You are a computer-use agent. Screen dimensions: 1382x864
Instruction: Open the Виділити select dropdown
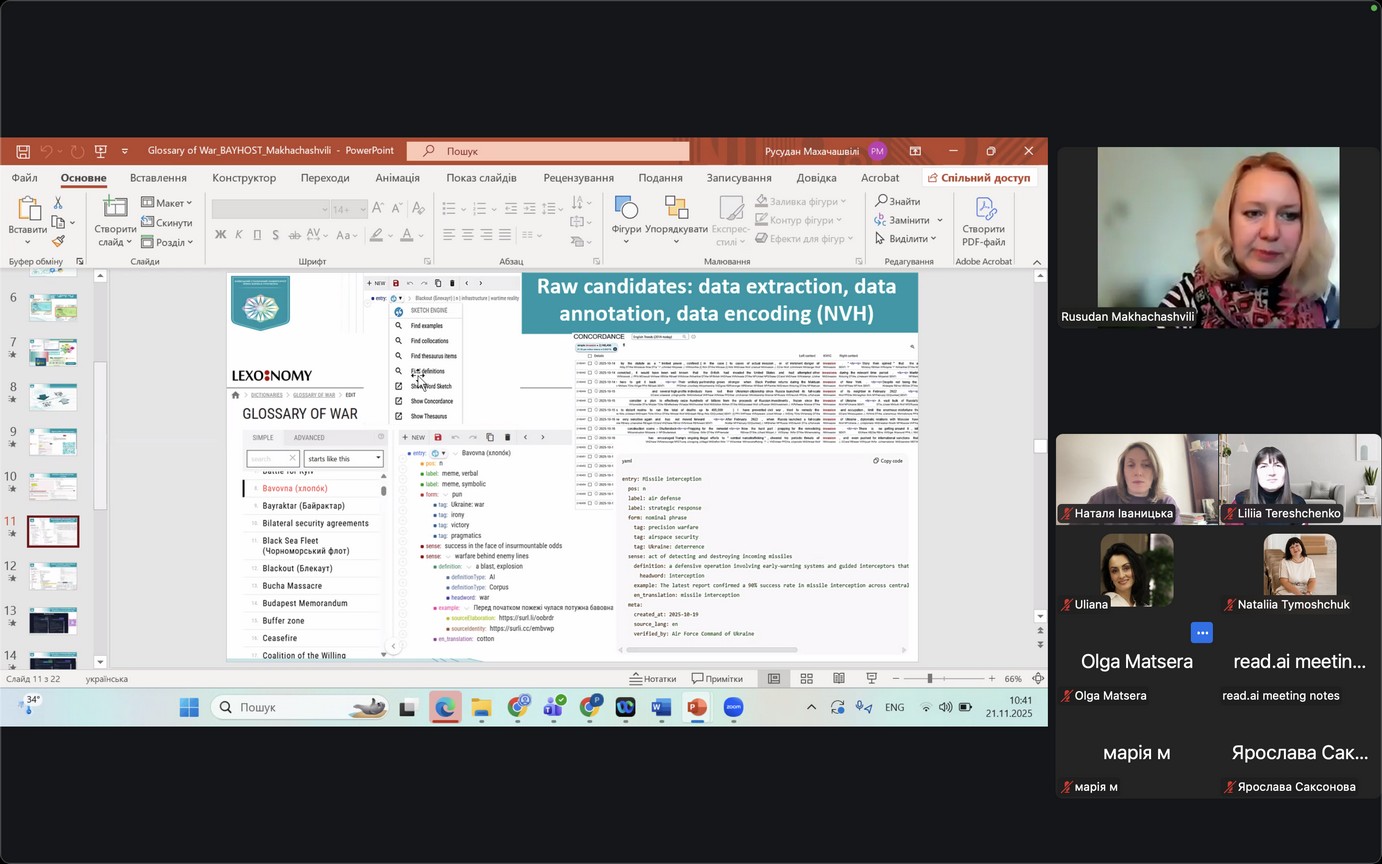[x=906, y=239]
